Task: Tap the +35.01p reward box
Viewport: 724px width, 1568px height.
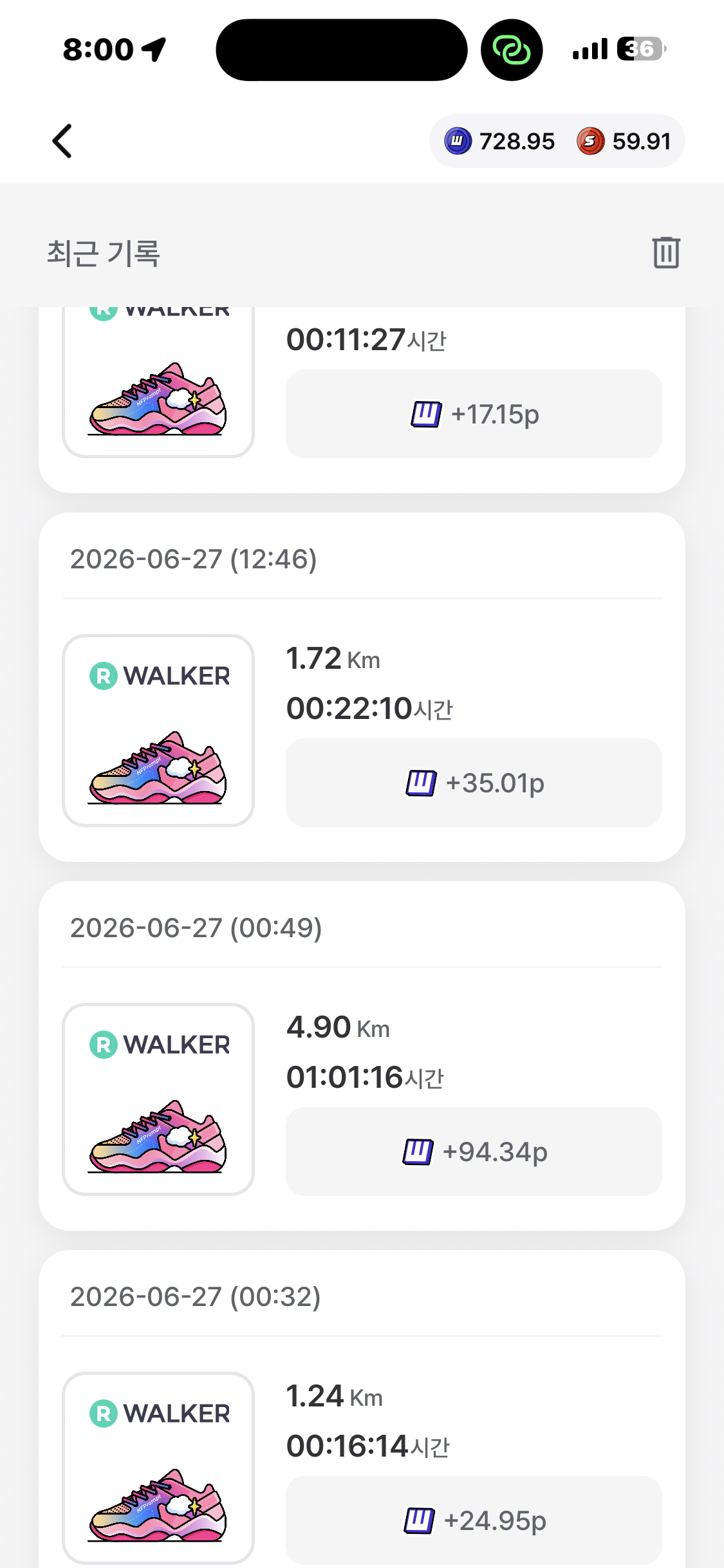Action: pyautogui.click(x=474, y=783)
